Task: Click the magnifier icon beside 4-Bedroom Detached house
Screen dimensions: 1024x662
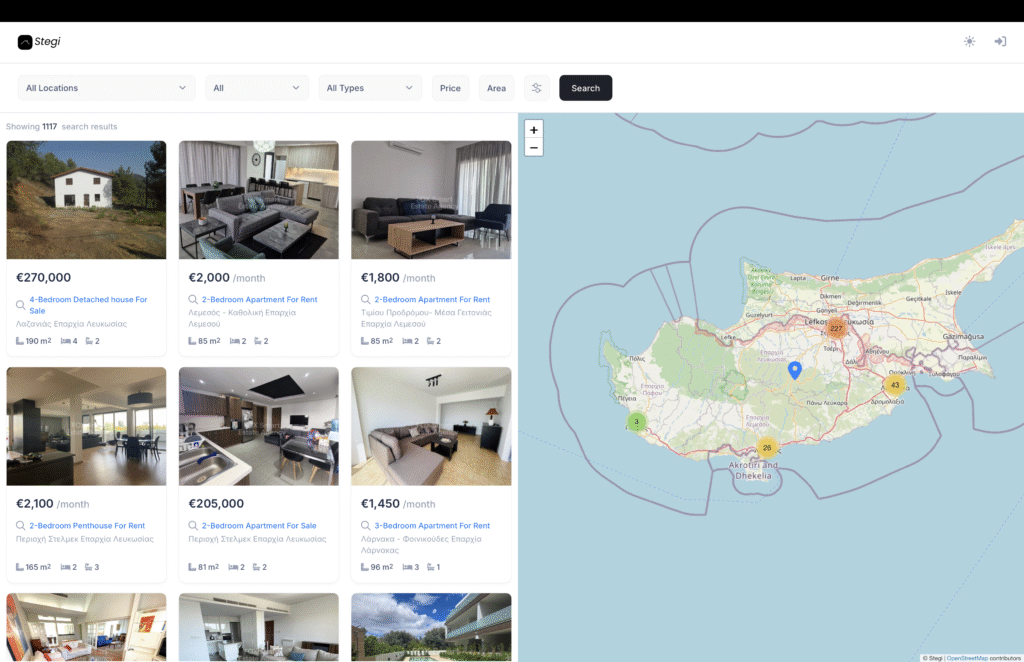Action: 21,305
